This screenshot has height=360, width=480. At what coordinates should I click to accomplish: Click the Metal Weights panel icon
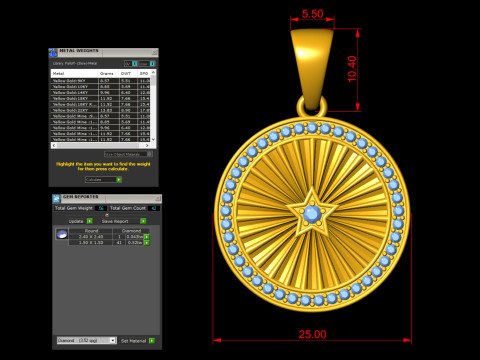[x=53, y=52]
